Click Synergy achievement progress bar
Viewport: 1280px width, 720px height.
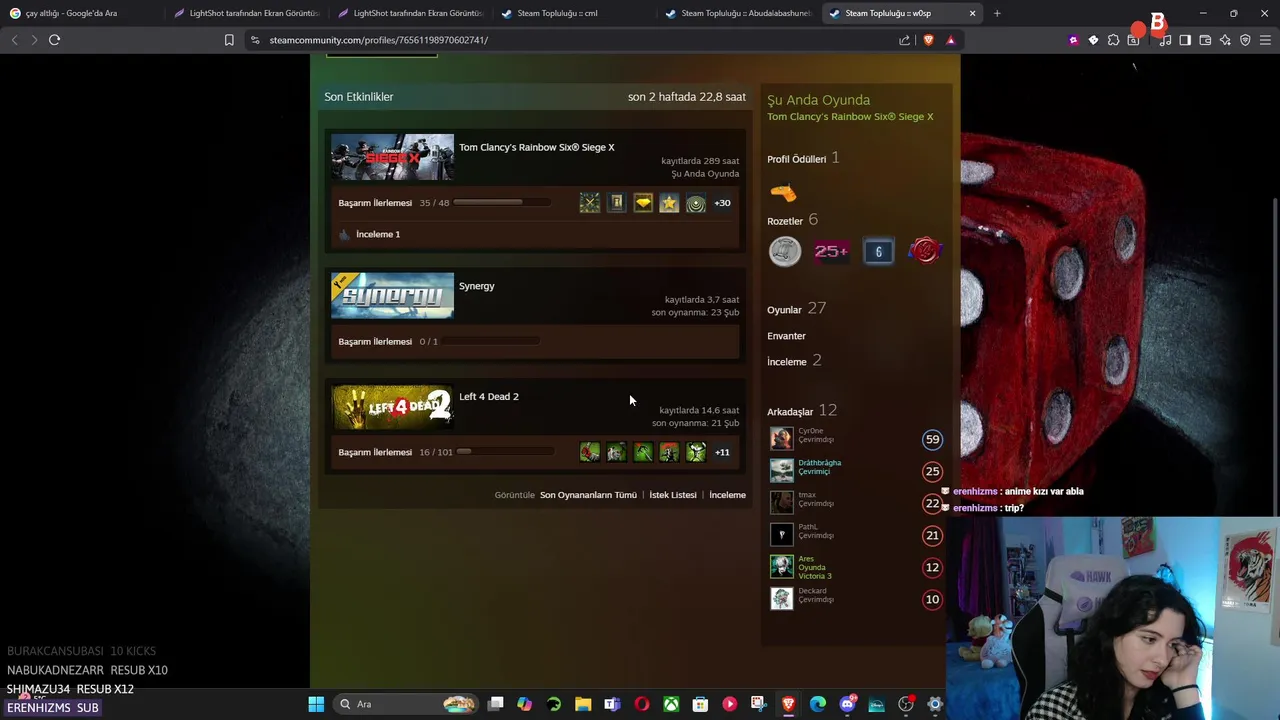point(490,342)
